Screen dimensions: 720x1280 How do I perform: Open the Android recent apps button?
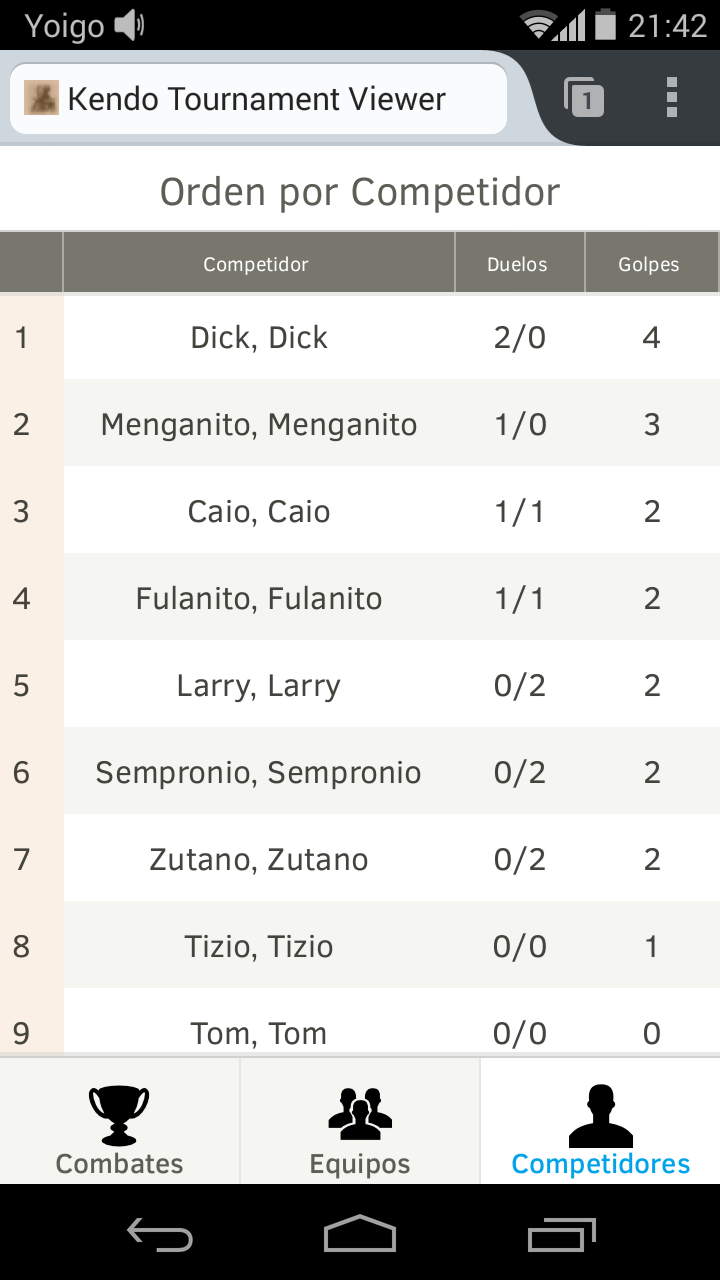[x=561, y=1235]
